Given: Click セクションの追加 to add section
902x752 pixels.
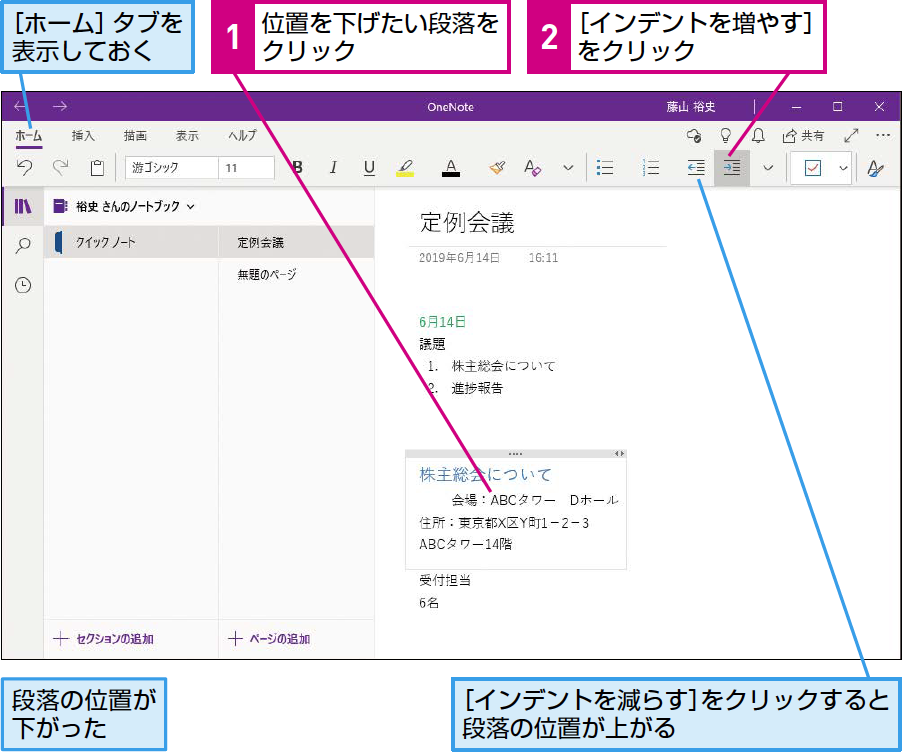Looking at the screenshot, I should [104, 639].
